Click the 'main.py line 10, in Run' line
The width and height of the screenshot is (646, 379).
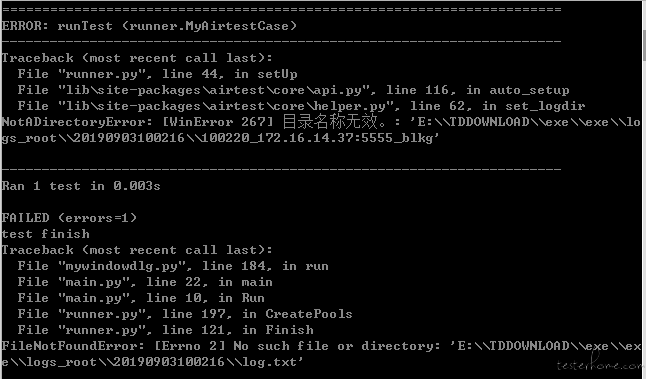tap(141, 298)
